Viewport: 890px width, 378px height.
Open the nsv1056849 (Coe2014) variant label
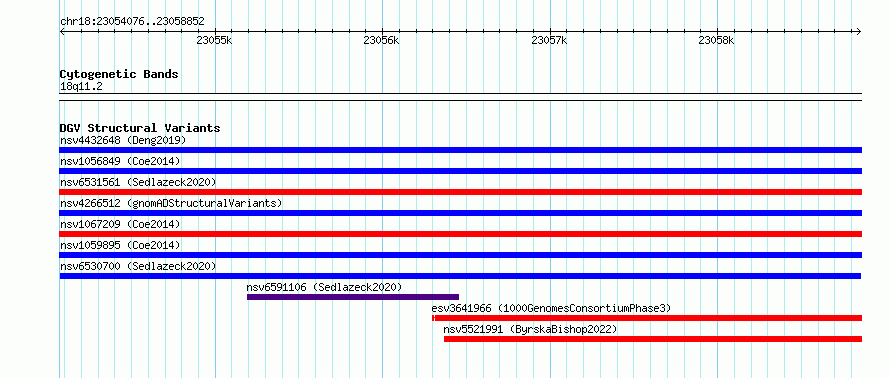[120, 161]
